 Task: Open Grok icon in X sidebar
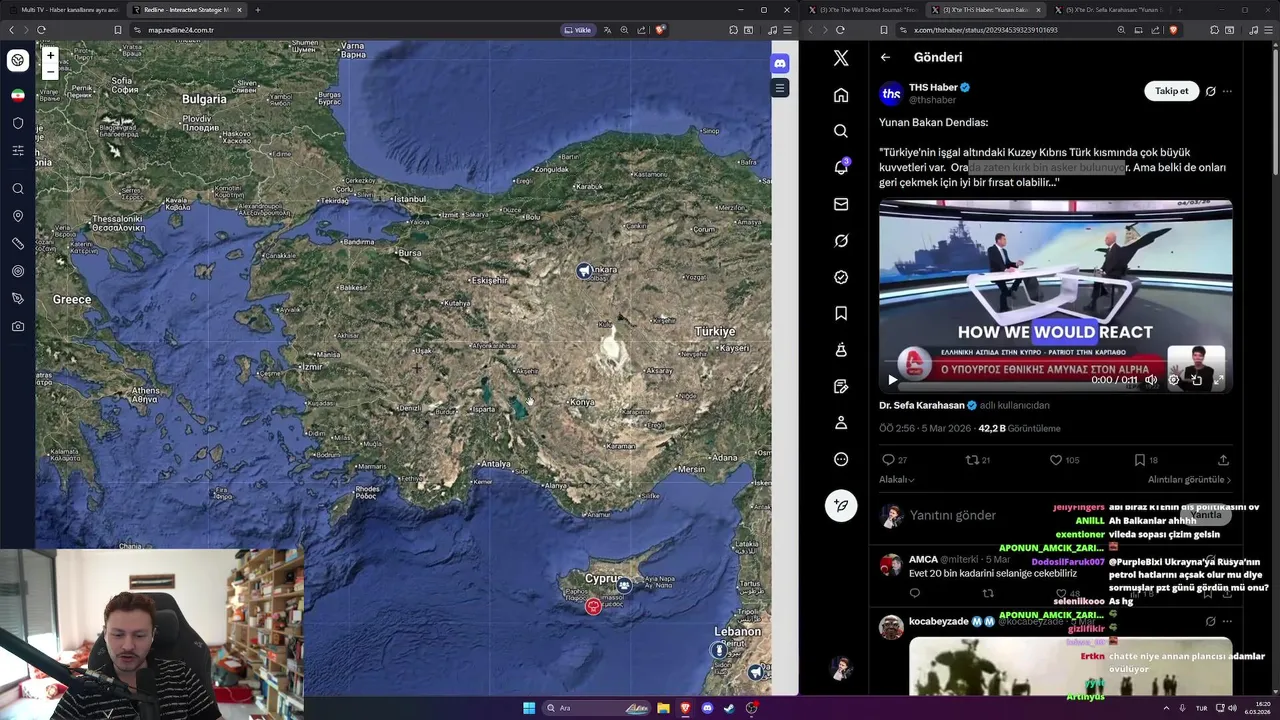click(841, 241)
